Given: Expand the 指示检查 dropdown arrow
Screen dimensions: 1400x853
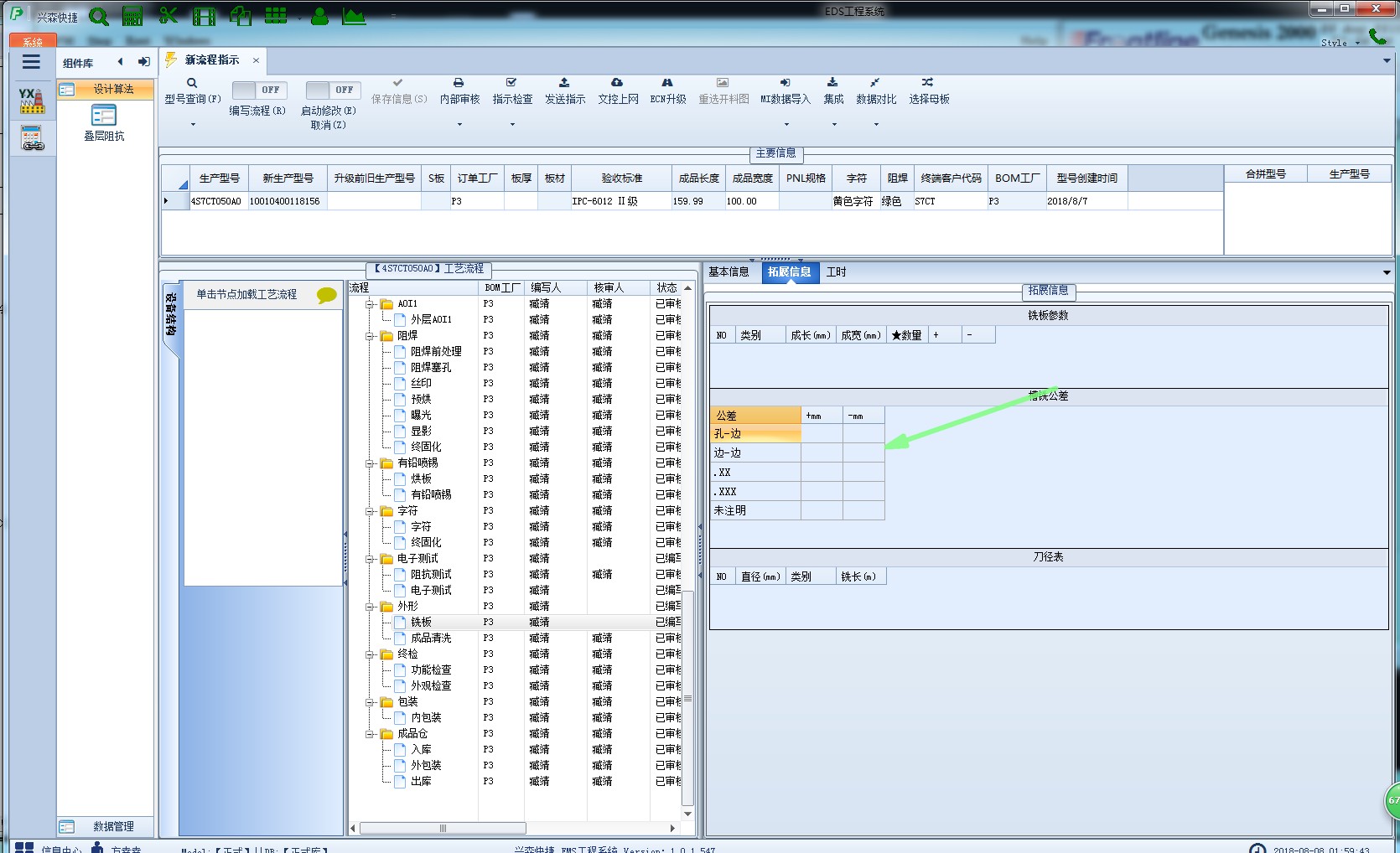Looking at the screenshot, I should pyautogui.click(x=512, y=125).
